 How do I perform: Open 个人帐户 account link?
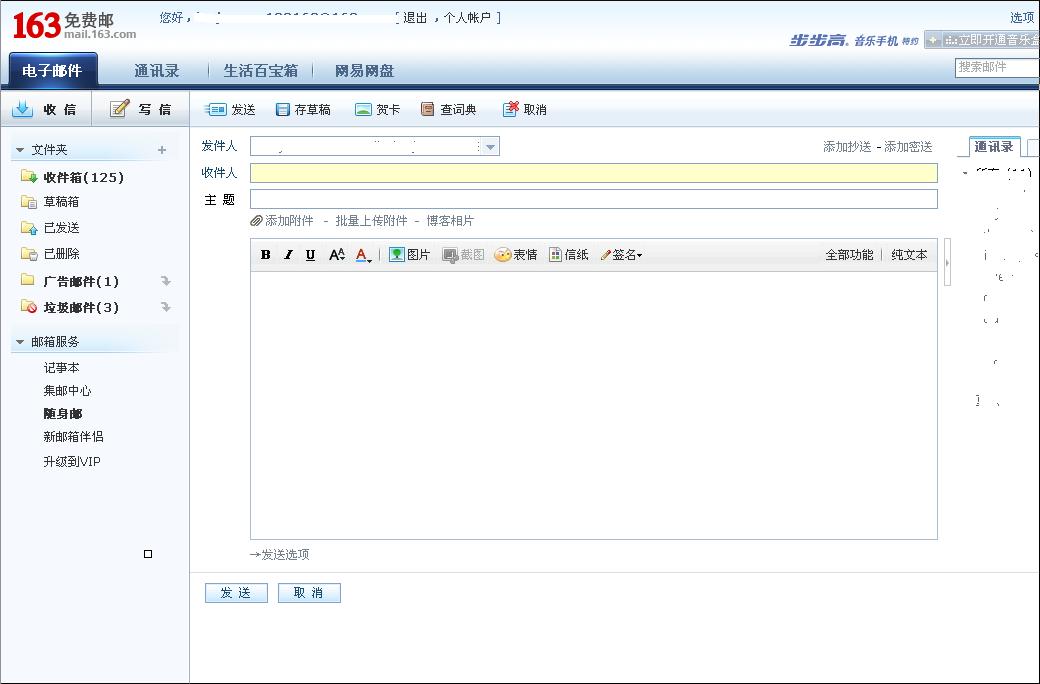[467, 18]
